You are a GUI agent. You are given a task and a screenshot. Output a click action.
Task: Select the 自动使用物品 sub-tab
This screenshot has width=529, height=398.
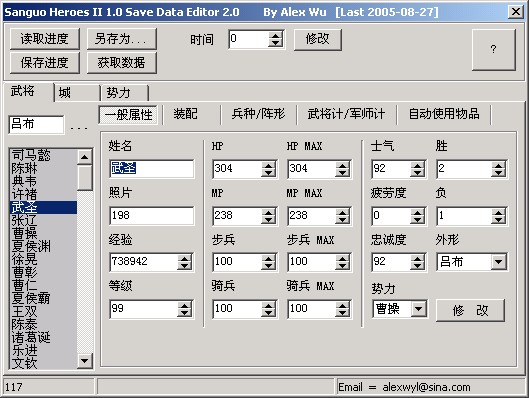click(444, 114)
